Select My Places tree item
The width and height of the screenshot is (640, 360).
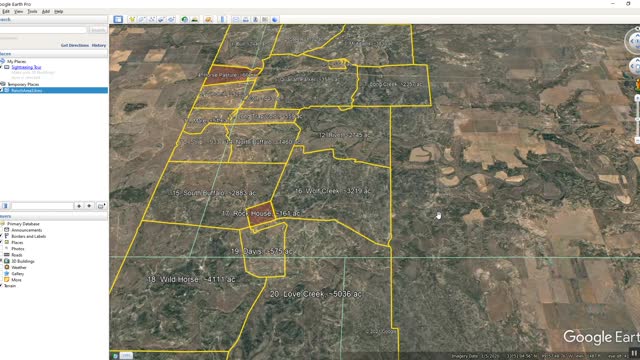point(16,61)
